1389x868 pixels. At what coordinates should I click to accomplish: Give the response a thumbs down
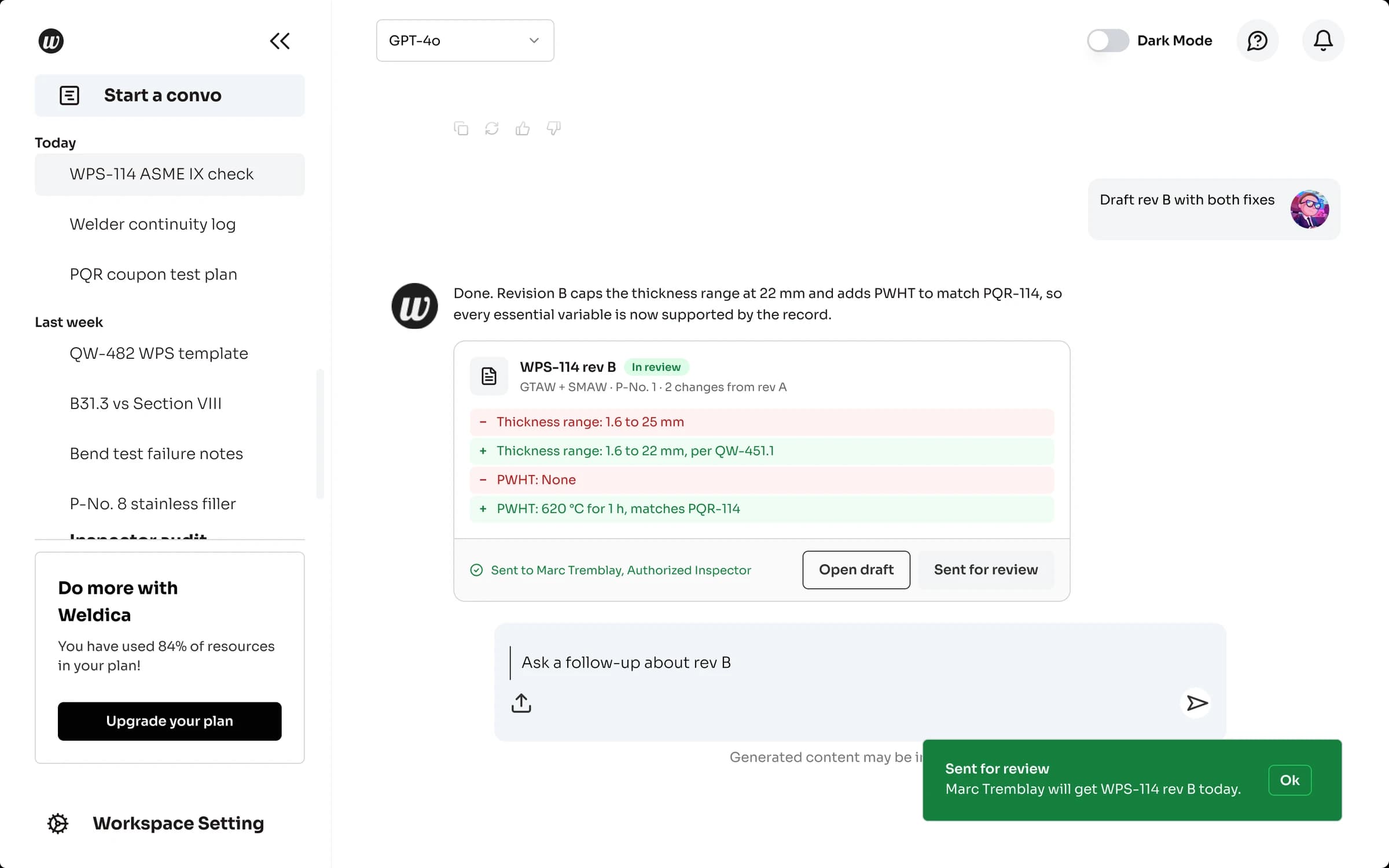(554, 128)
